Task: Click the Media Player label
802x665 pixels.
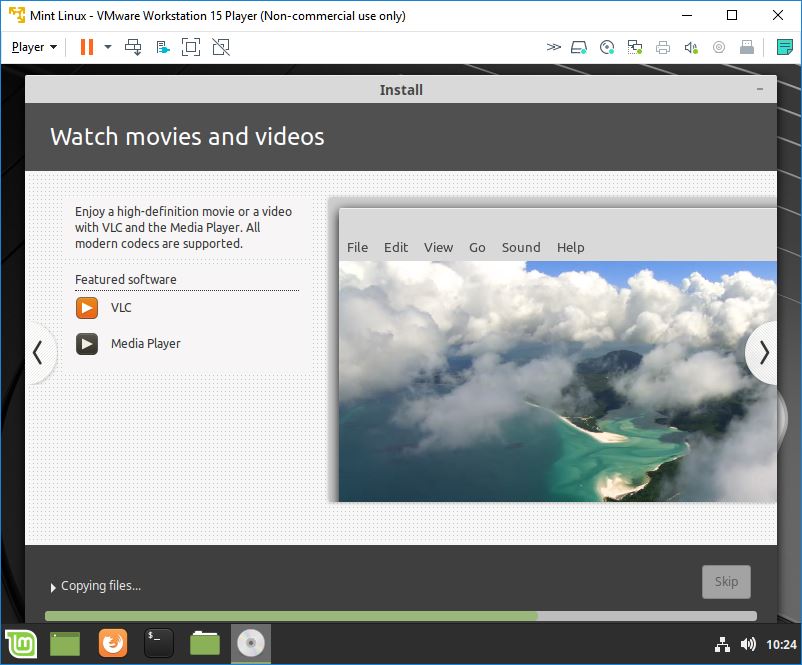Action: (146, 344)
